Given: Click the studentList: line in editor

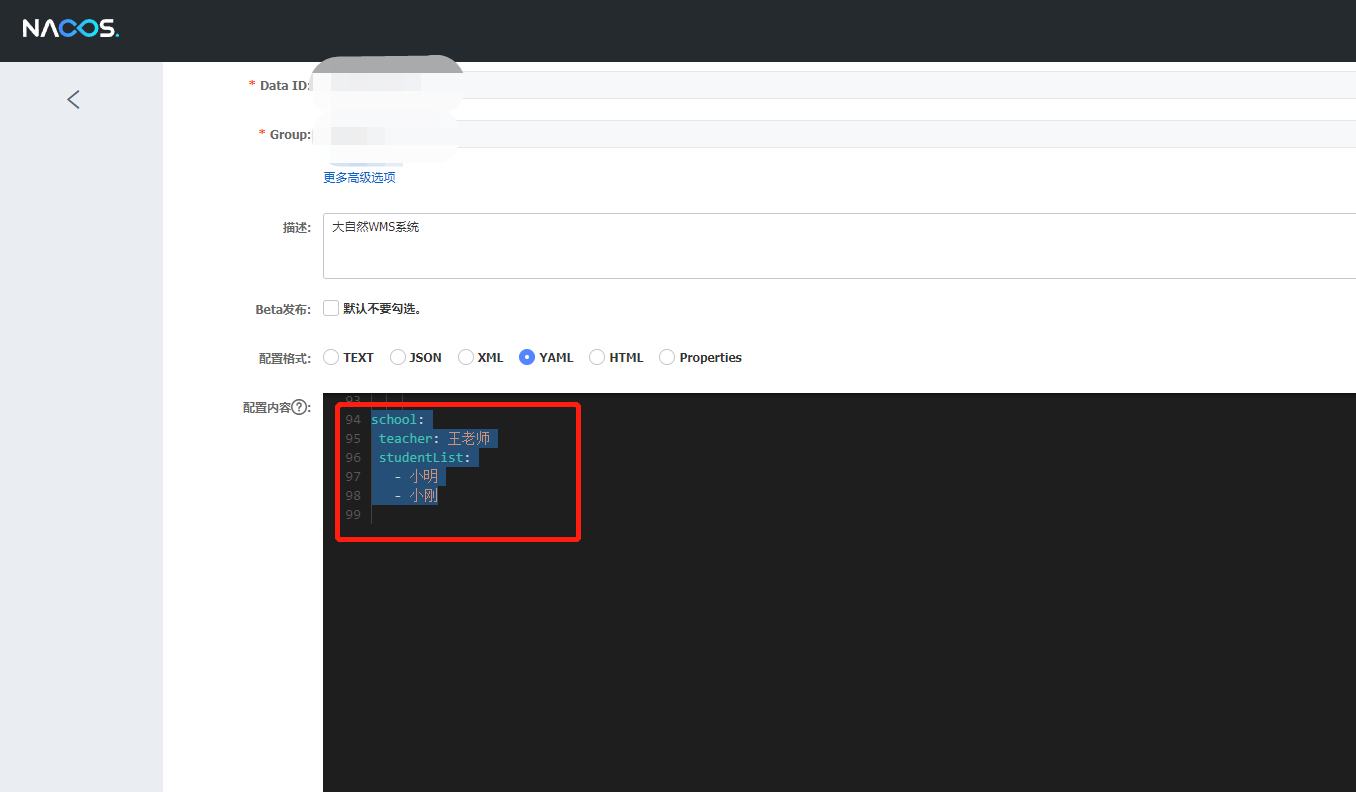Looking at the screenshot, I should point(424,458).
